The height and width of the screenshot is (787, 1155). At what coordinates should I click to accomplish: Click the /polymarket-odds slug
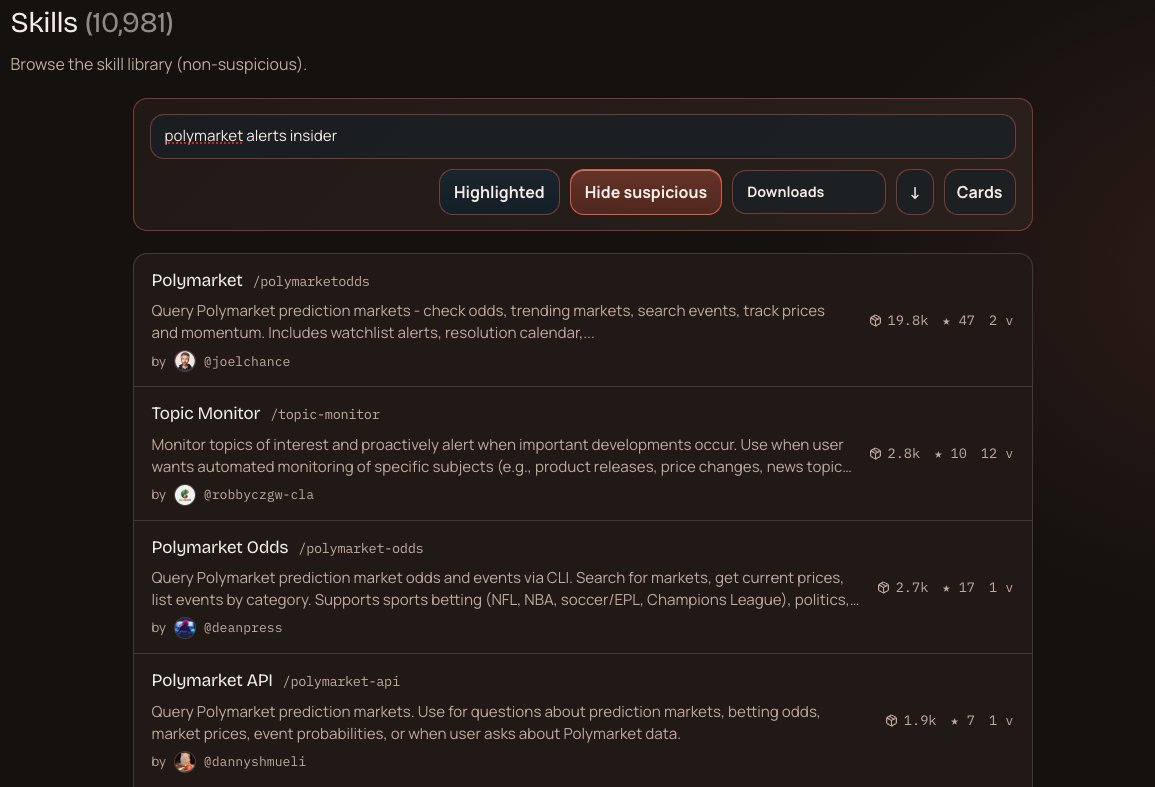point(361,548)
